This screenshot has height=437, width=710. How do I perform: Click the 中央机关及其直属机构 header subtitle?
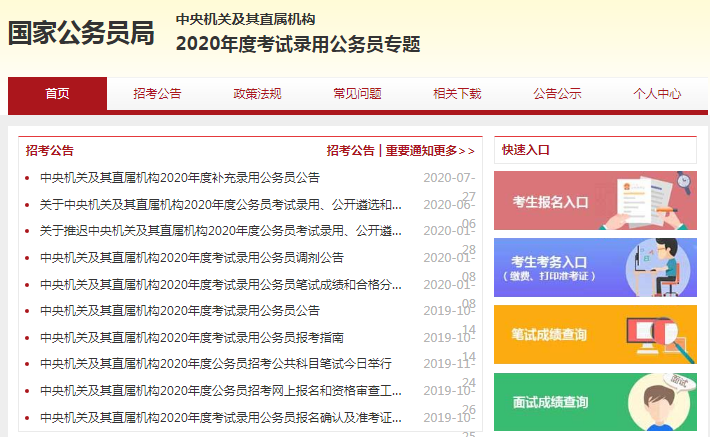tap(245, 19)
